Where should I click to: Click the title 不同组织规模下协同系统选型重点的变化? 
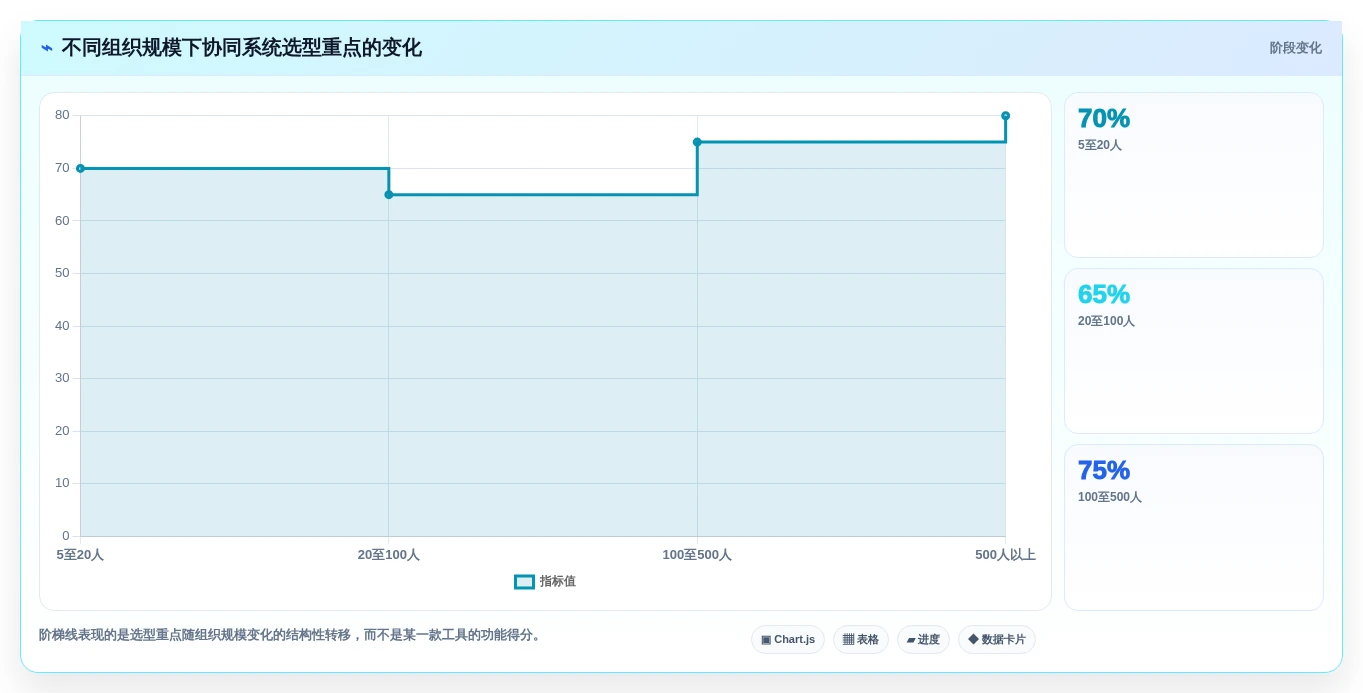coord(241,48)
